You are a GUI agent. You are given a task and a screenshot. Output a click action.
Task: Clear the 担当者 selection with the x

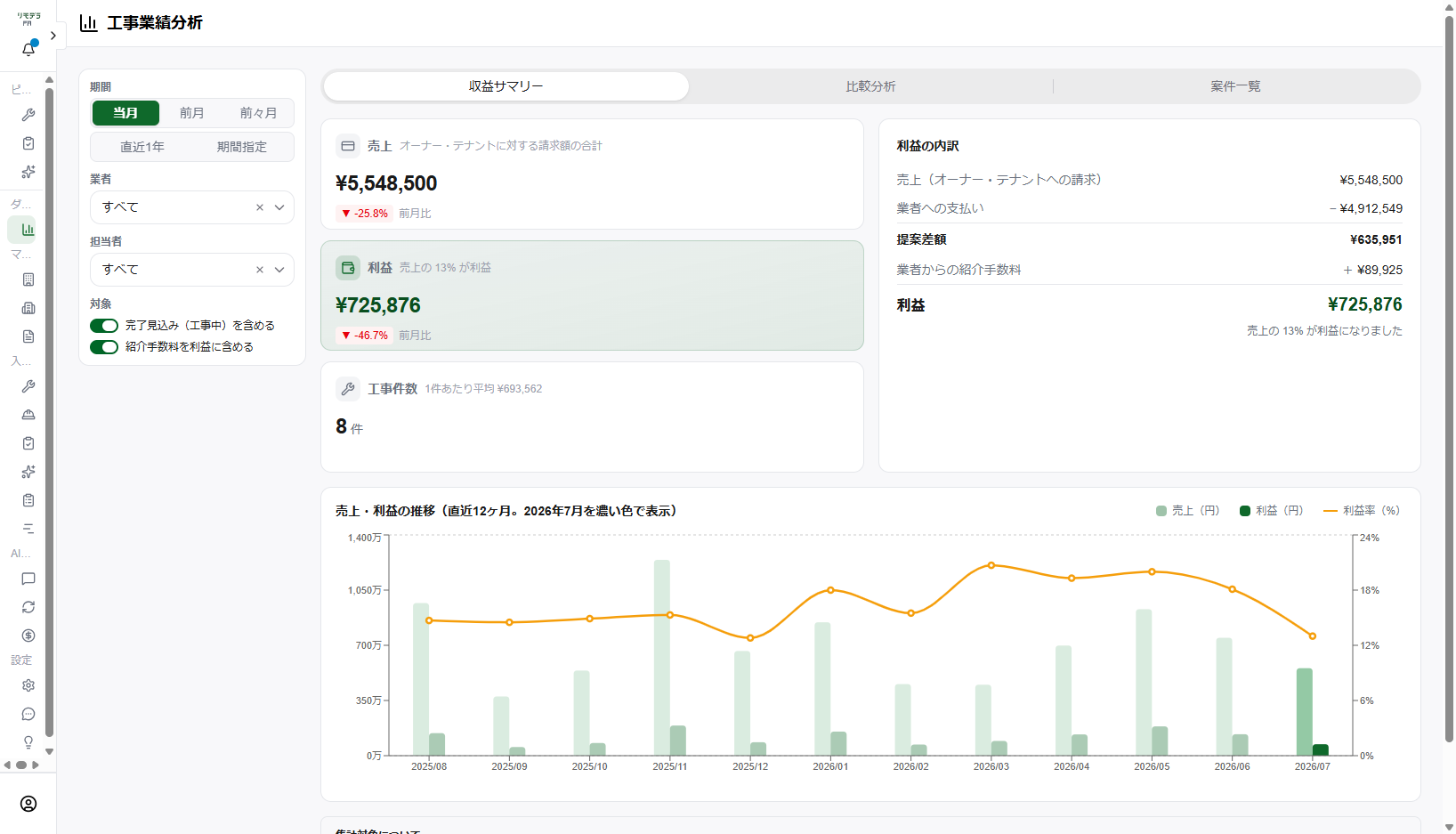pos(260,270)
